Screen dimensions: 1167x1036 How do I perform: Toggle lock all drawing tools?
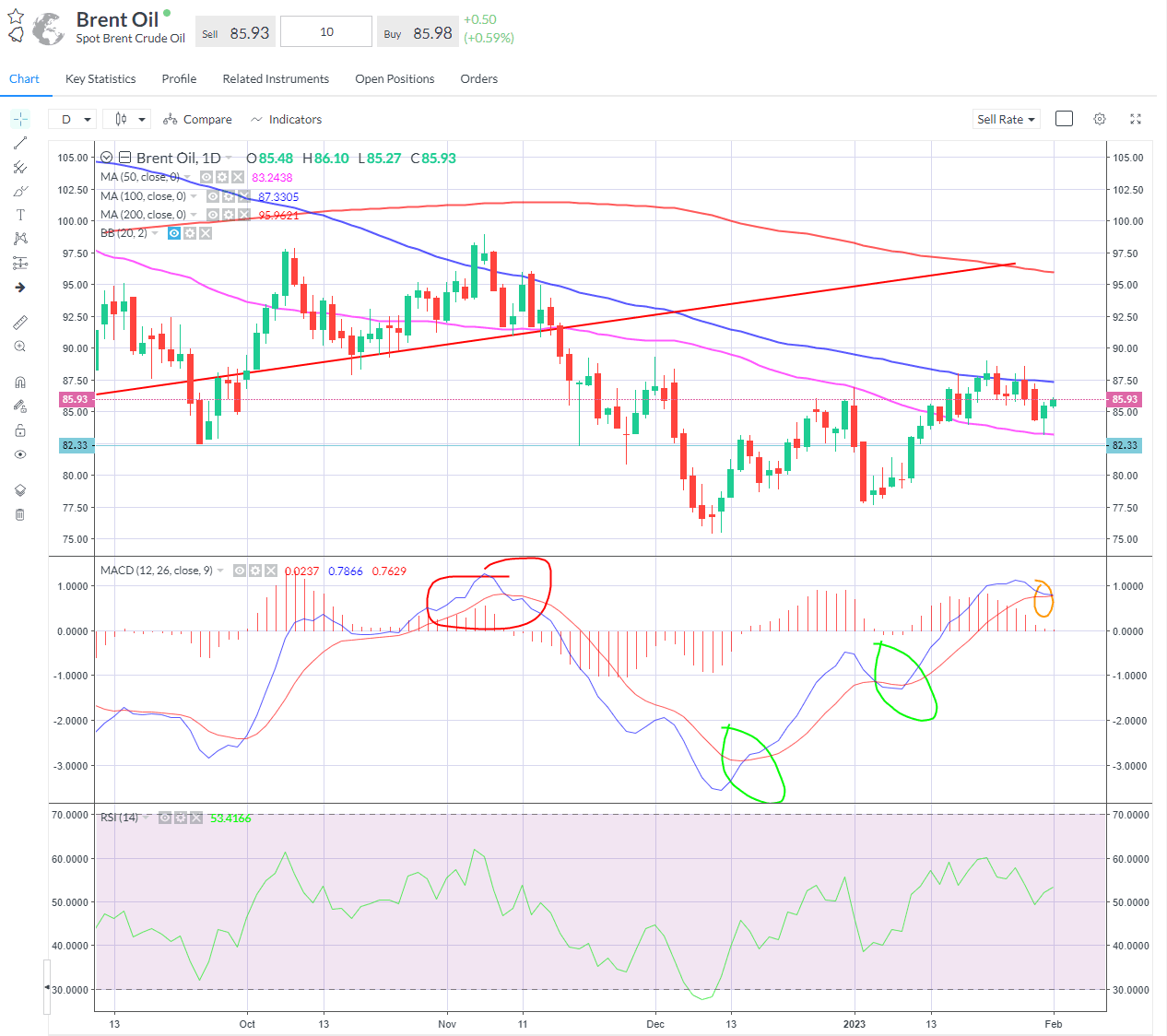tap(20, 430)
